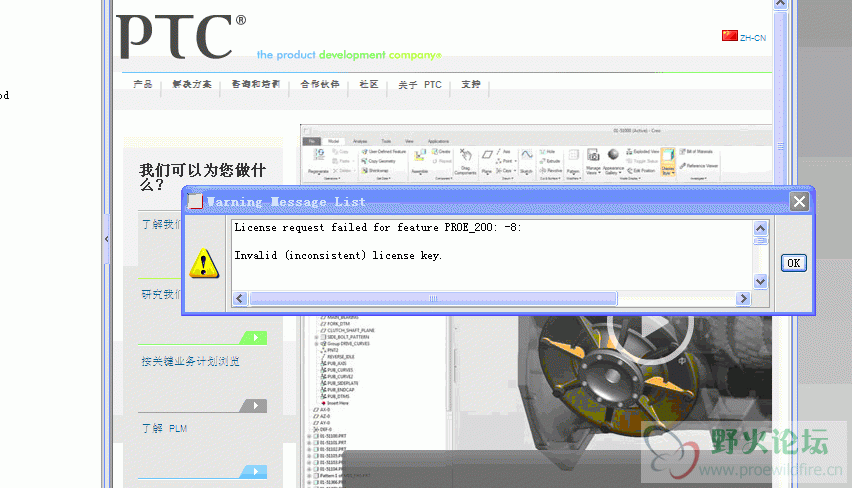Click the Assemble icon in the ribbon
The image size is (852, 488).
[x=419, y=155]
